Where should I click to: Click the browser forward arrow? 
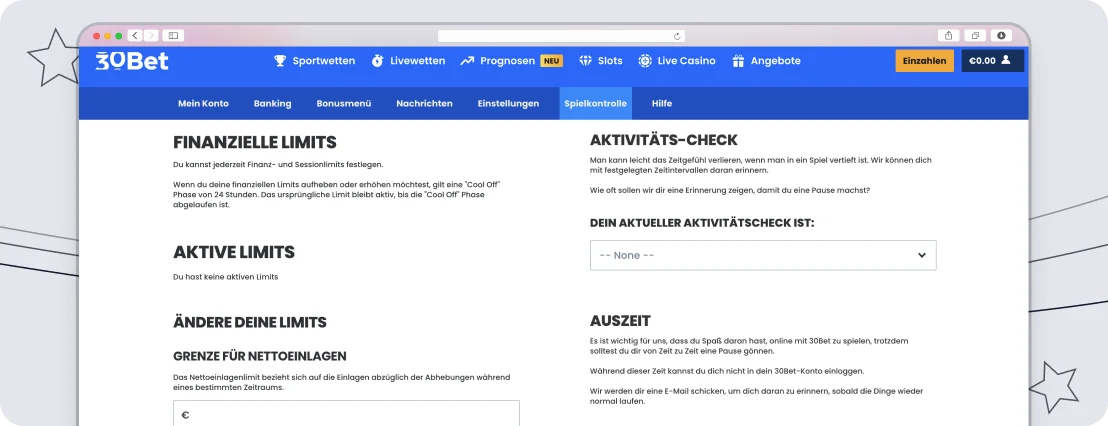click(151, 35)
